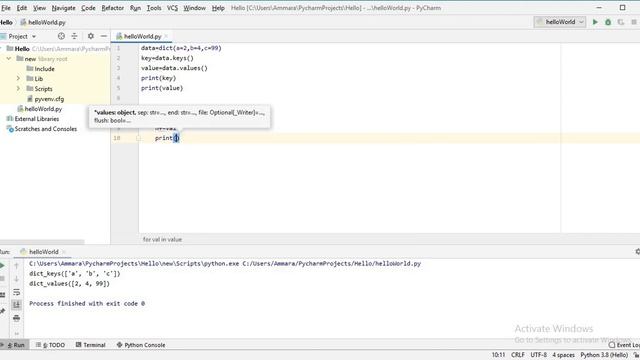This screenshot has width=640, height=360.
Task: Open the Run menu
Action: pos(135,8)
